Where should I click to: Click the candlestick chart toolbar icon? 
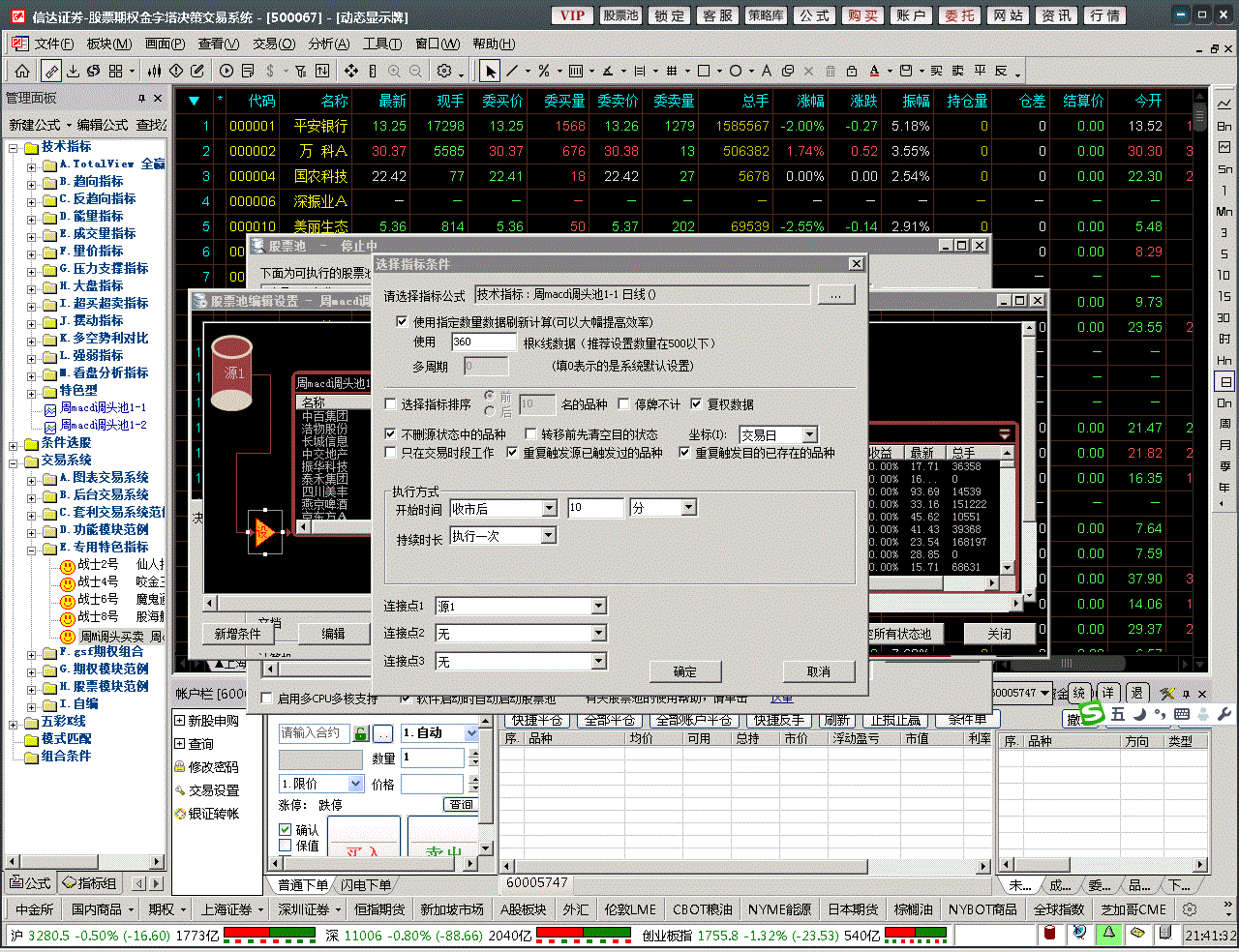(155, 71)
